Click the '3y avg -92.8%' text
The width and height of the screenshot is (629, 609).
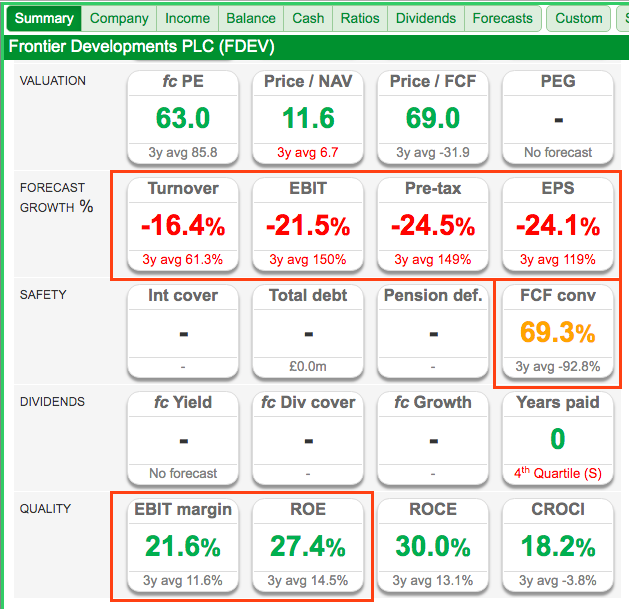[x=558, y=366]
